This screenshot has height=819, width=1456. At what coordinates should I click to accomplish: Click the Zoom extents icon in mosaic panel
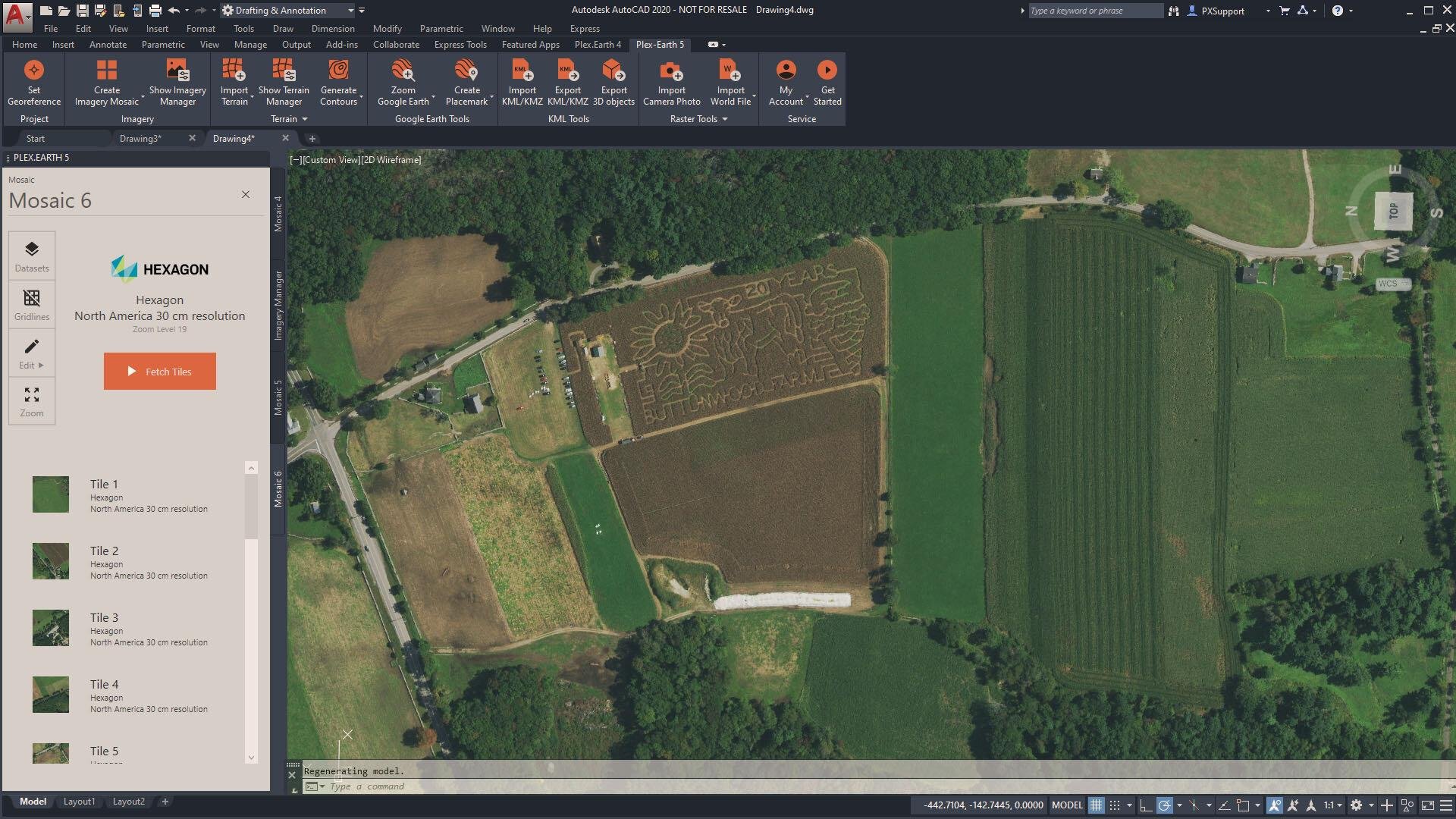click(x=32, y=401)
